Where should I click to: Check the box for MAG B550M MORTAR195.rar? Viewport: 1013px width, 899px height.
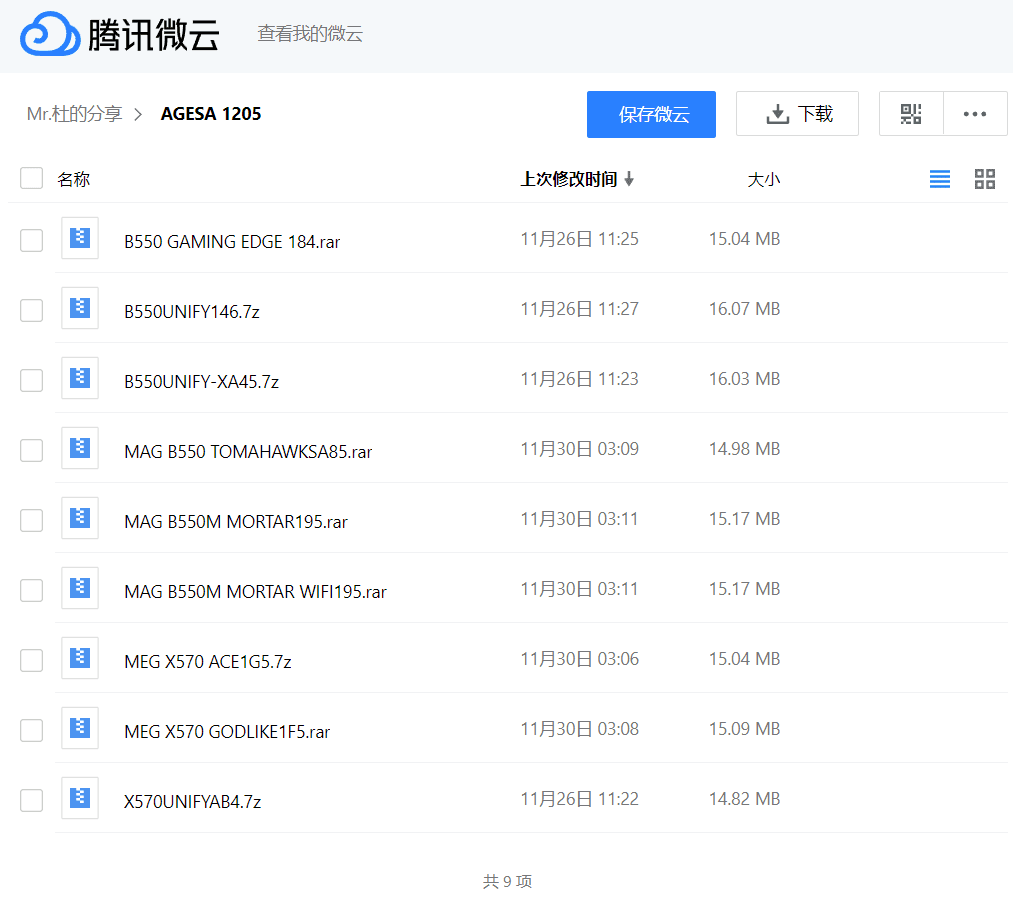32,521
